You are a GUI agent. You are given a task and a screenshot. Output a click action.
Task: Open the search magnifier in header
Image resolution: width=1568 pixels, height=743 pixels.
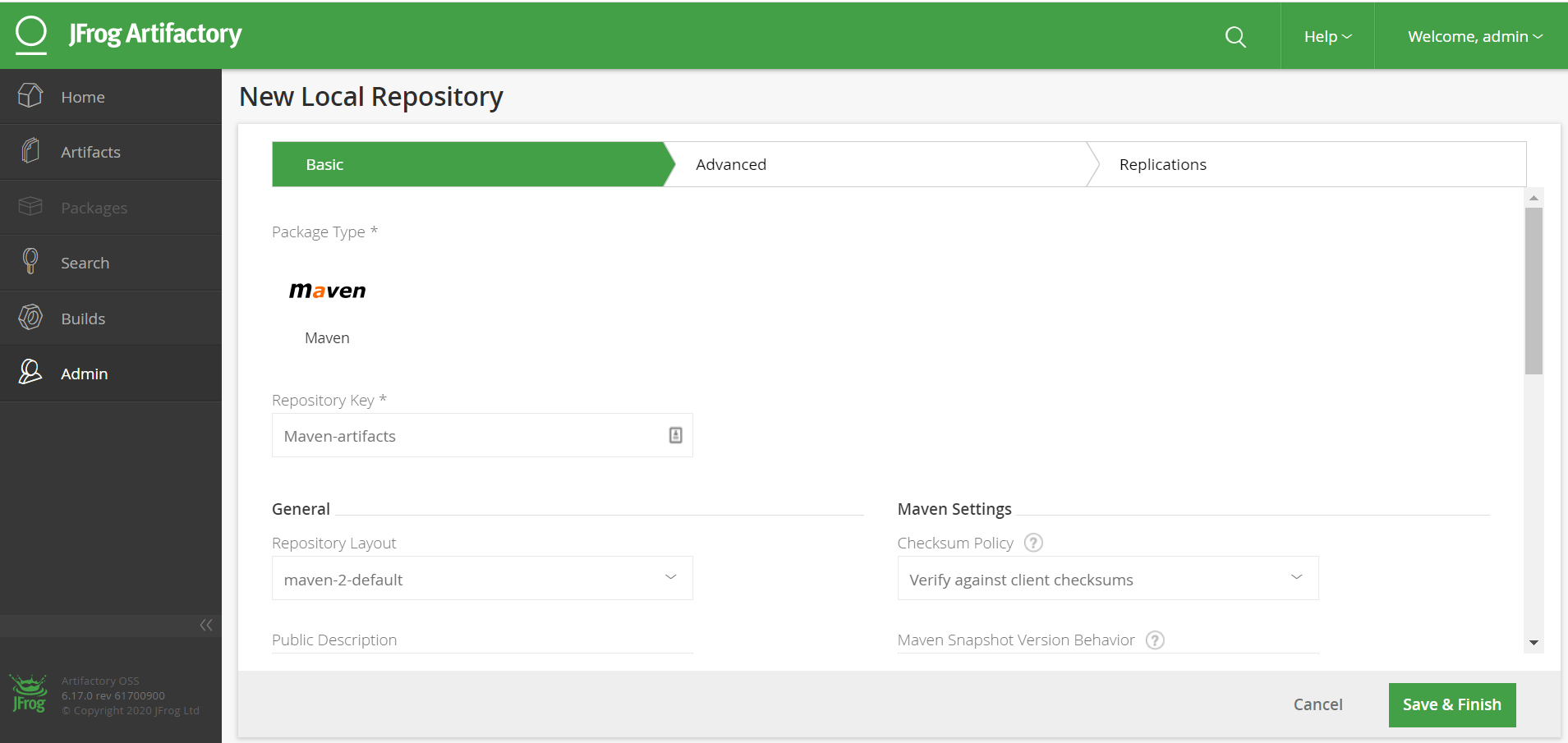(x=1235, y=37)
